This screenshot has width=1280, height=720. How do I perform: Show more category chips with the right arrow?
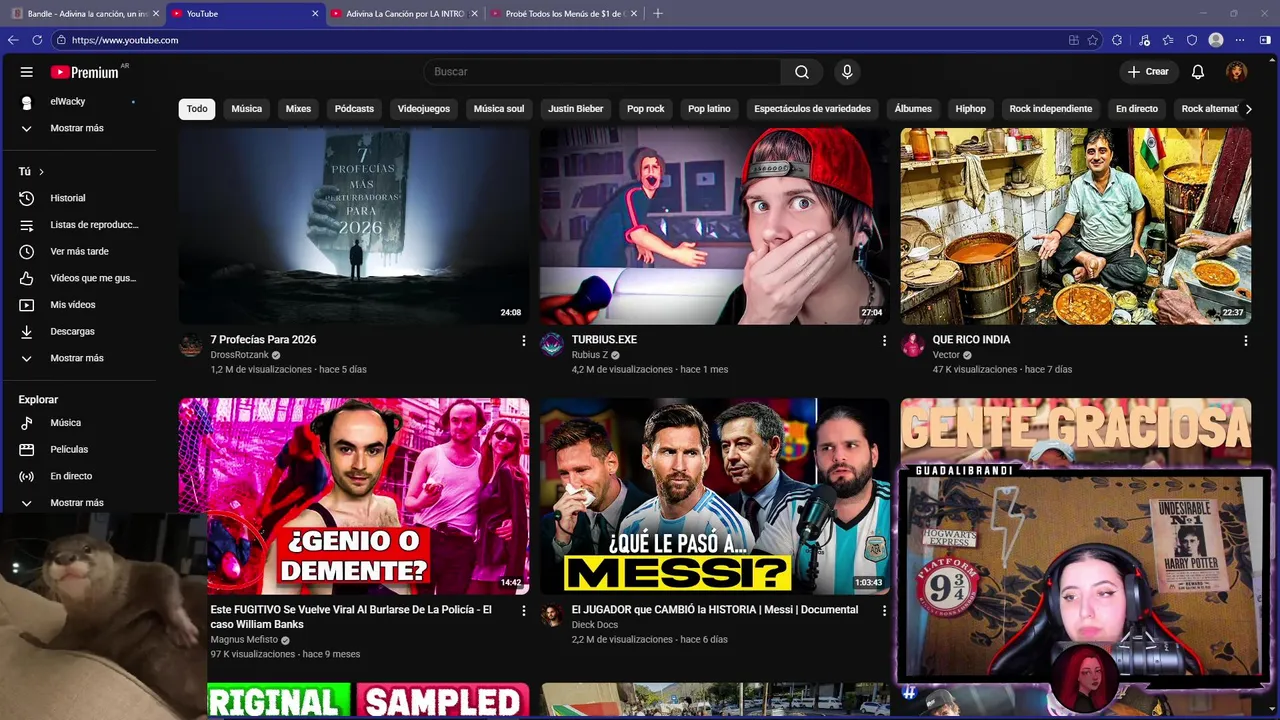coord(1247,109)
